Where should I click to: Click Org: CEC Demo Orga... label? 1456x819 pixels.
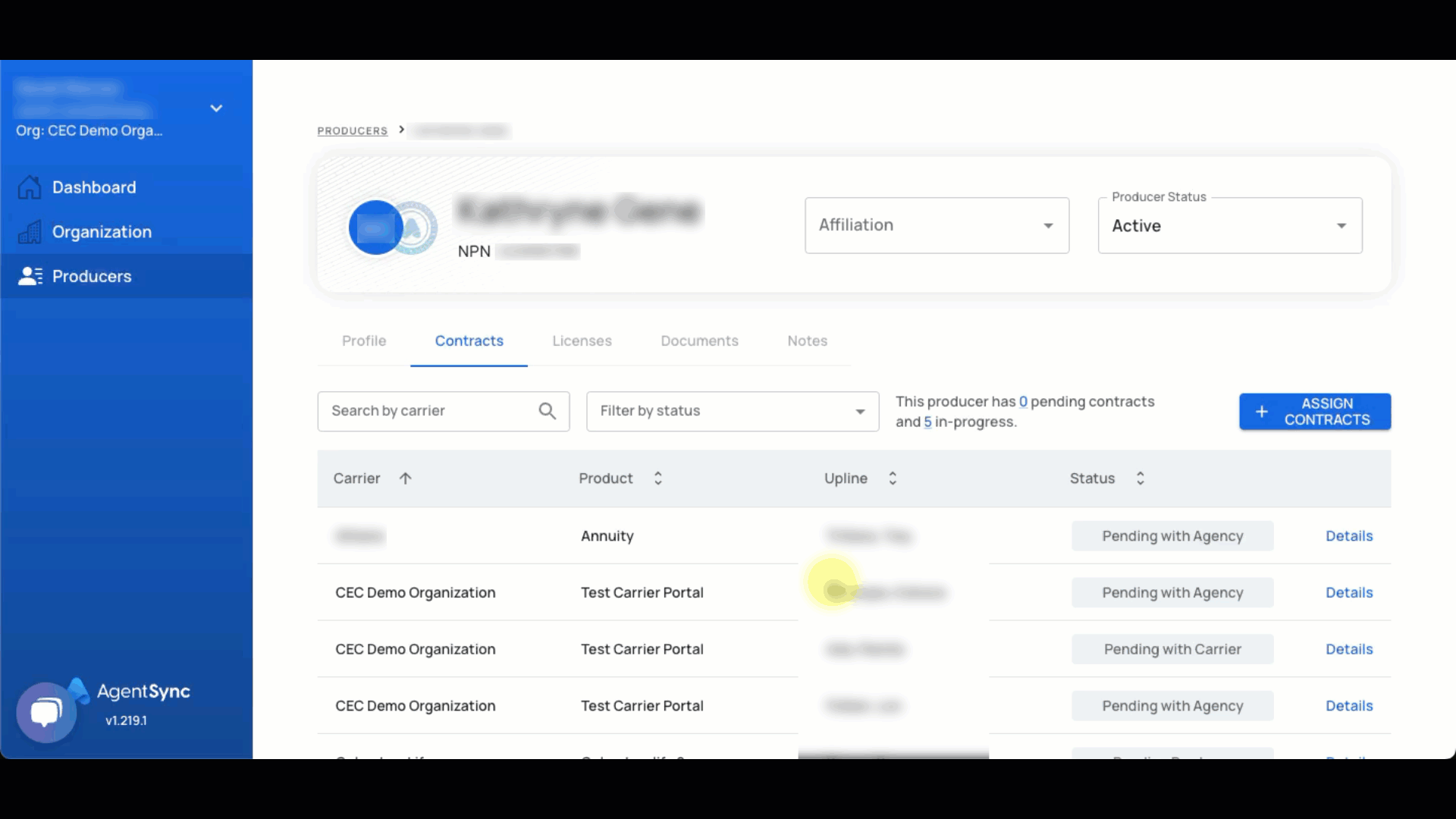tap(89, 130)
